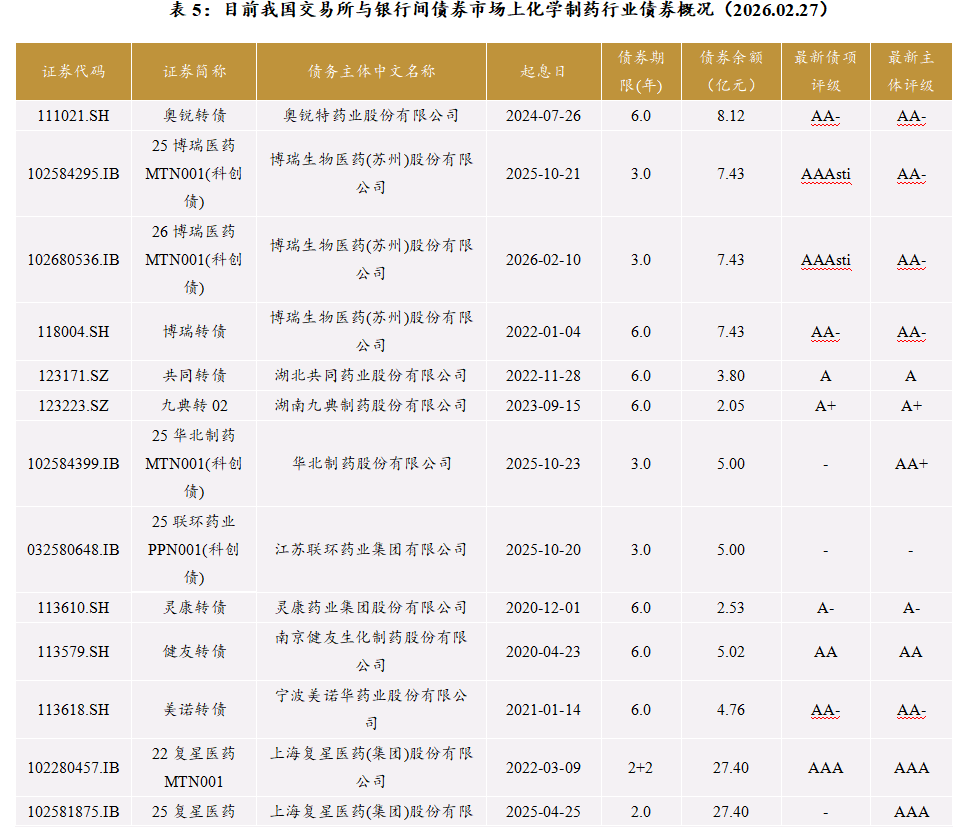970x838 pixels.
Task: Click 26 博瑞医药 MTN001(科创债) cell
Action: pos(194,260)
